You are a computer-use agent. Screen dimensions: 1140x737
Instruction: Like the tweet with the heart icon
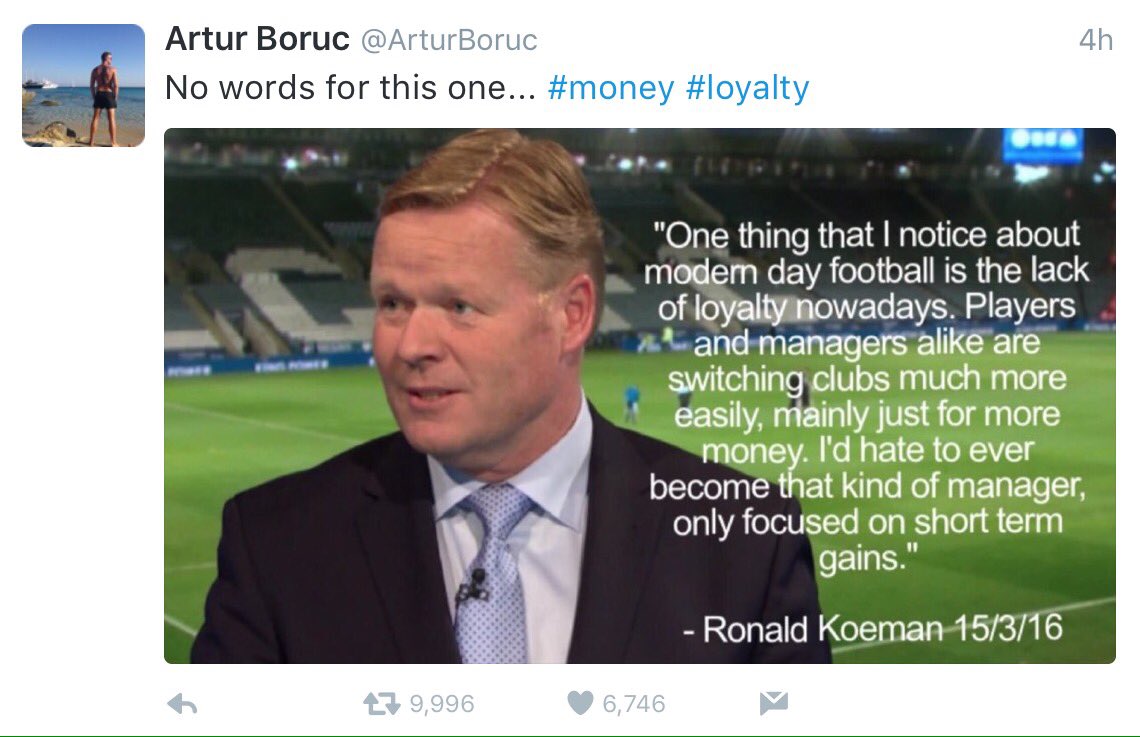pyautogui.click(x=580, y=703)
